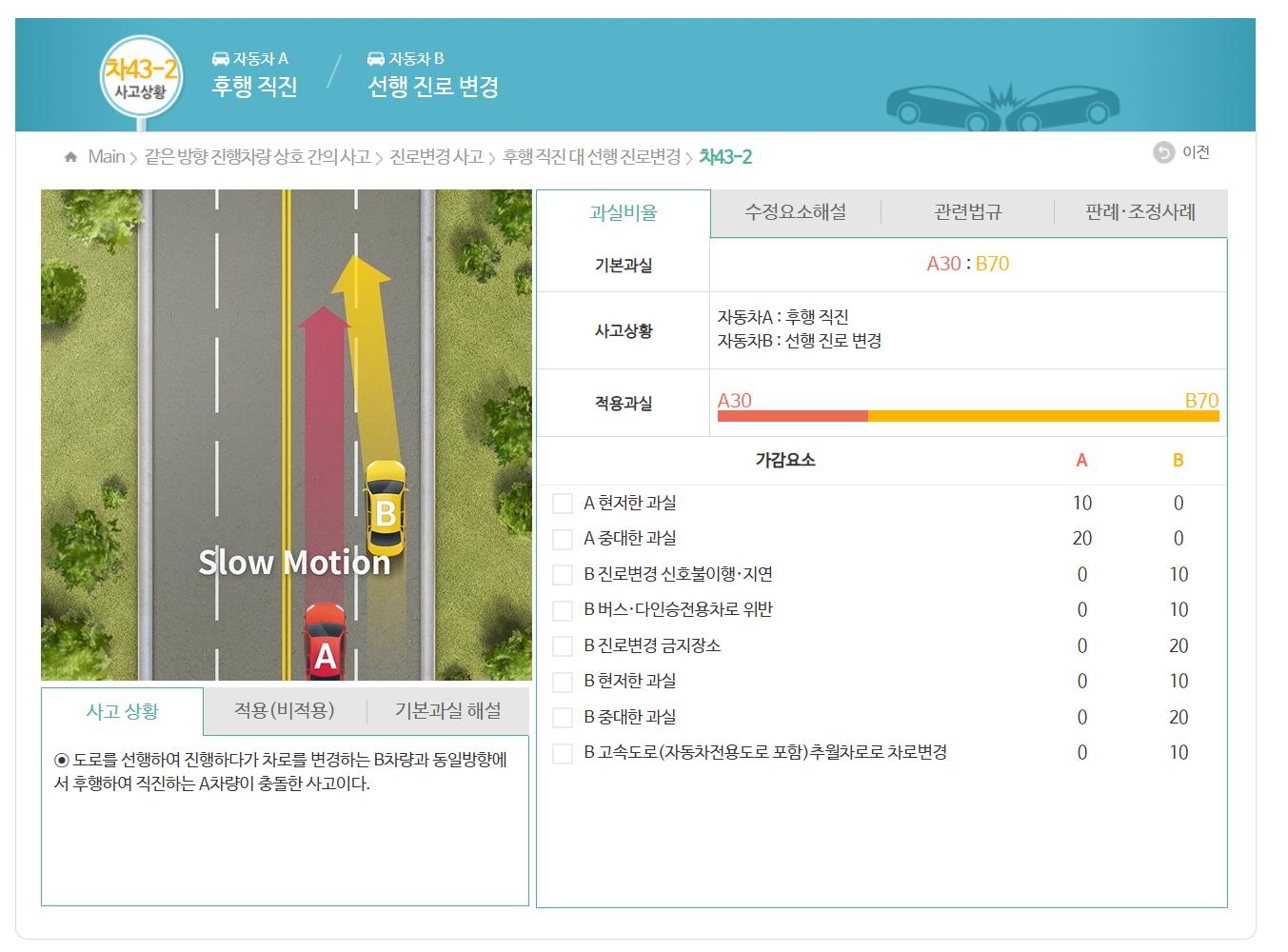The width and height of the screenshot is (1288, 952).
Task: Check the A 현저한 과실 checkbox
Action: tap(563, 504)
